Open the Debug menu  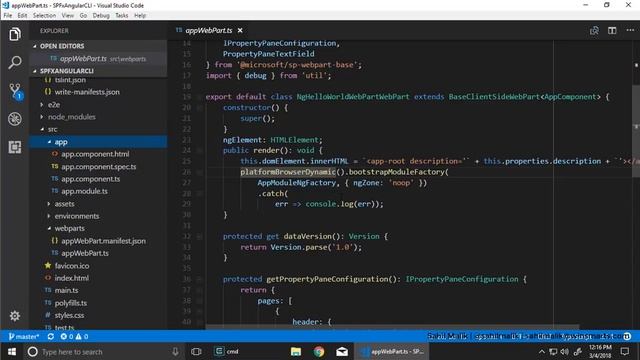(101, 16)
